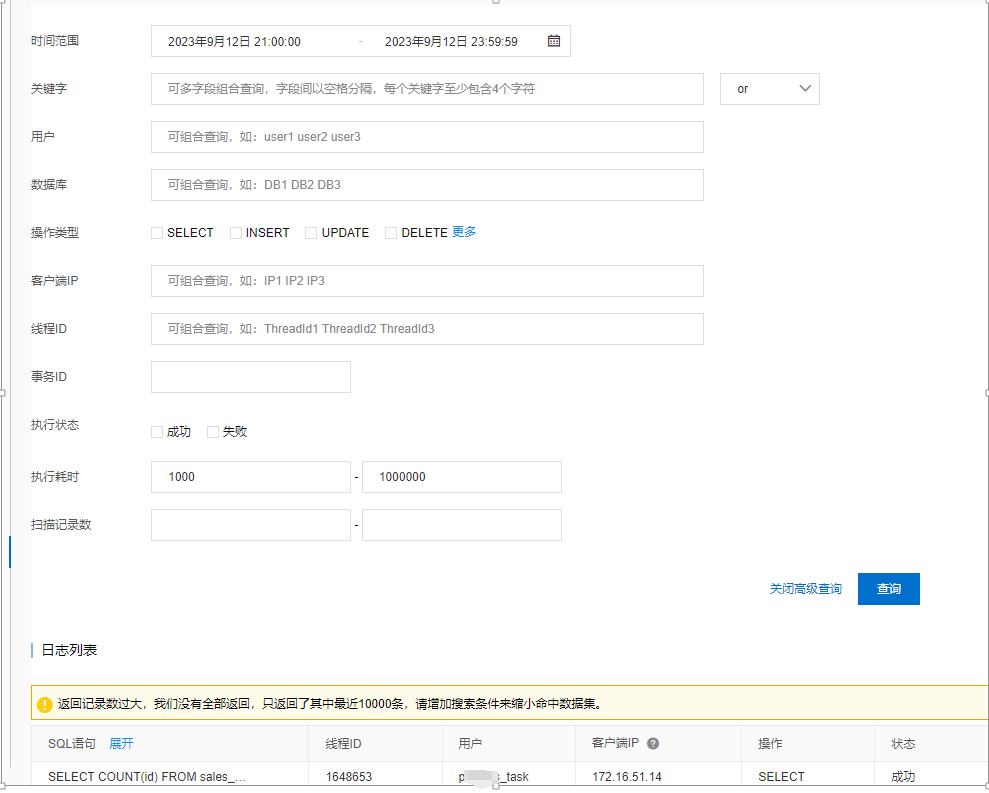Click the minimum 执行耗时 field showing 1000
Screen dimensions: 989x793
point(251,477)
